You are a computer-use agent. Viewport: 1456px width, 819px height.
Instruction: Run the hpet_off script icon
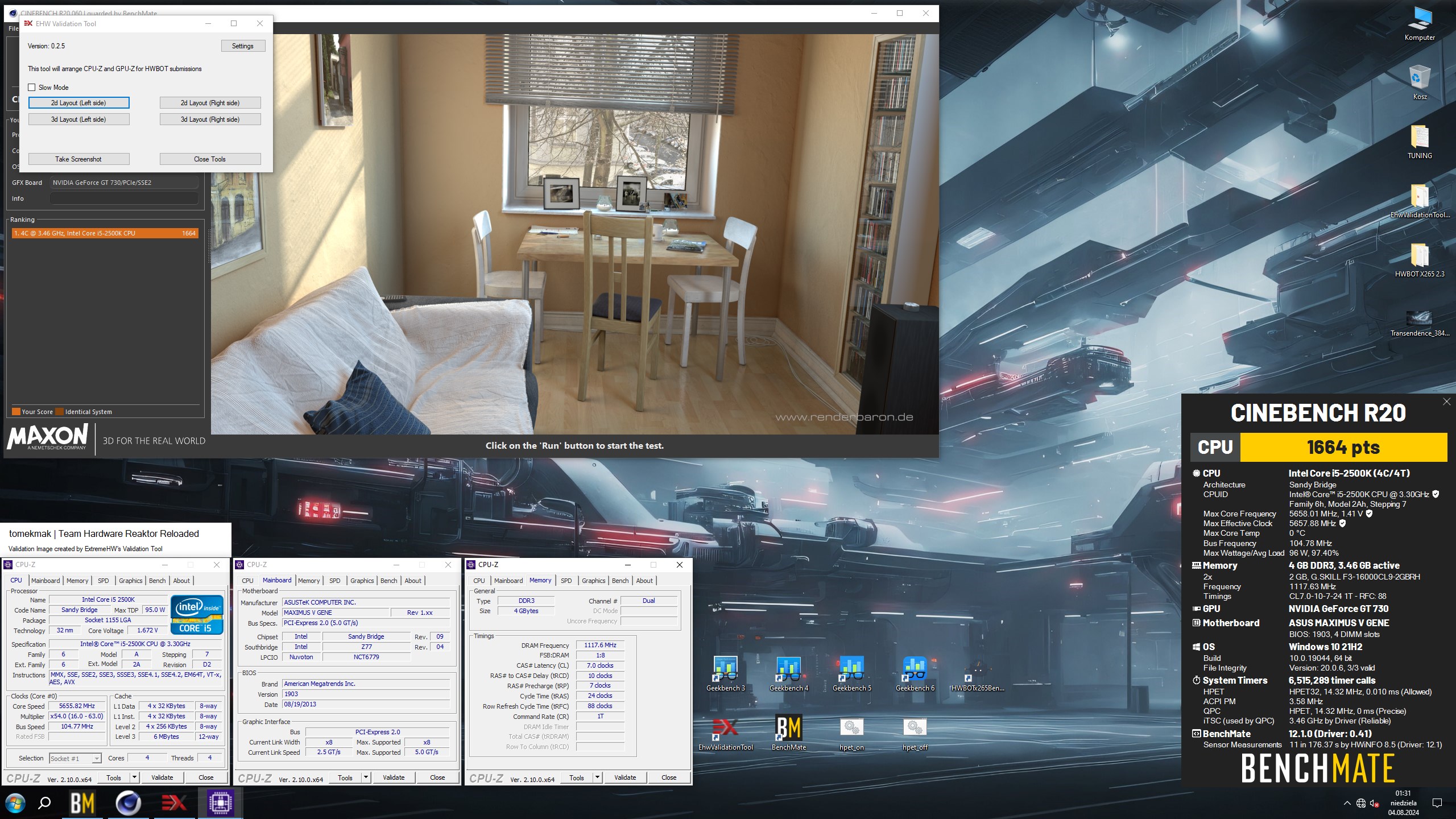point(915,734)
